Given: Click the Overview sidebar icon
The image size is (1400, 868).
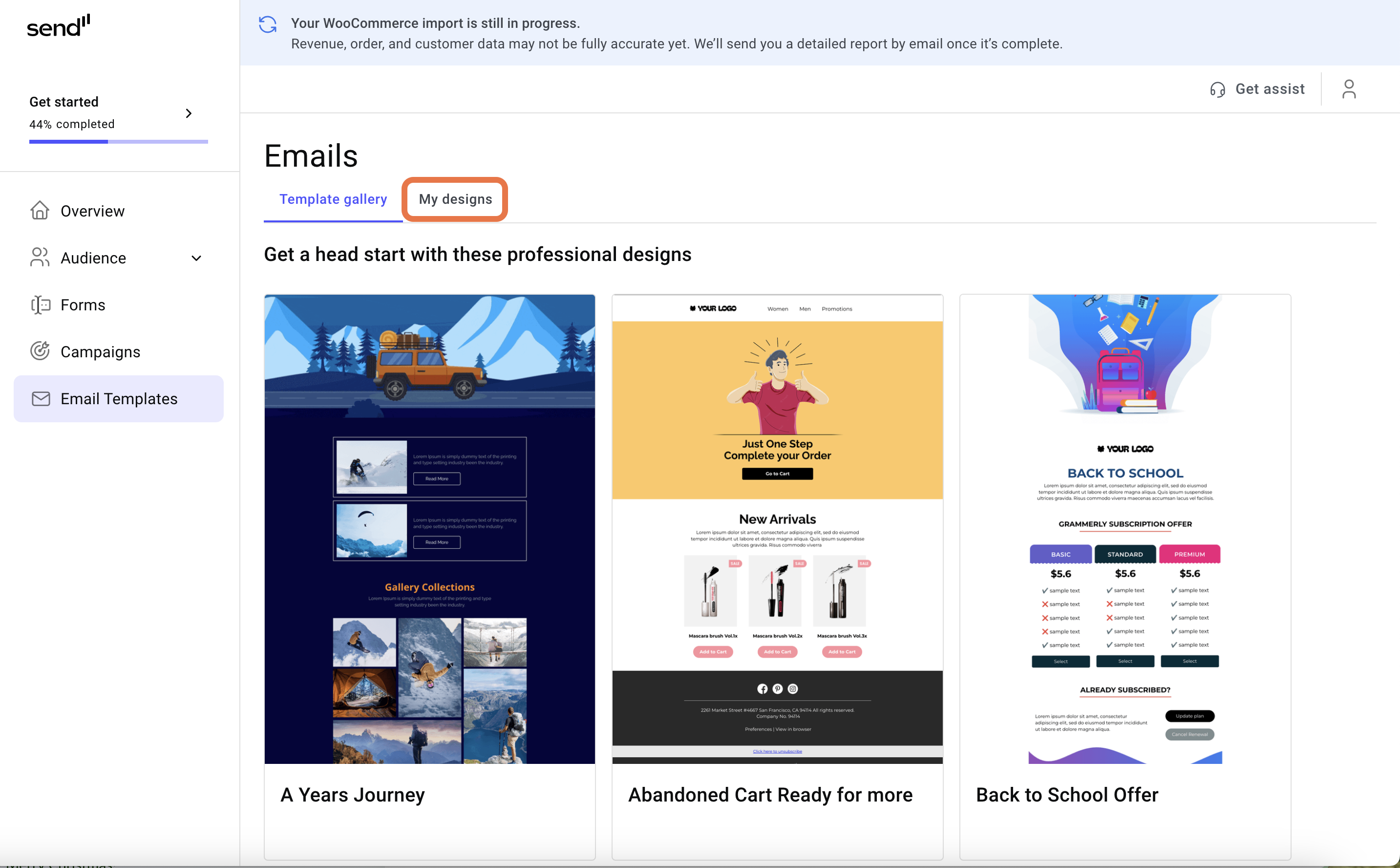Looking at the screenshot, I should tap(40, 210).
